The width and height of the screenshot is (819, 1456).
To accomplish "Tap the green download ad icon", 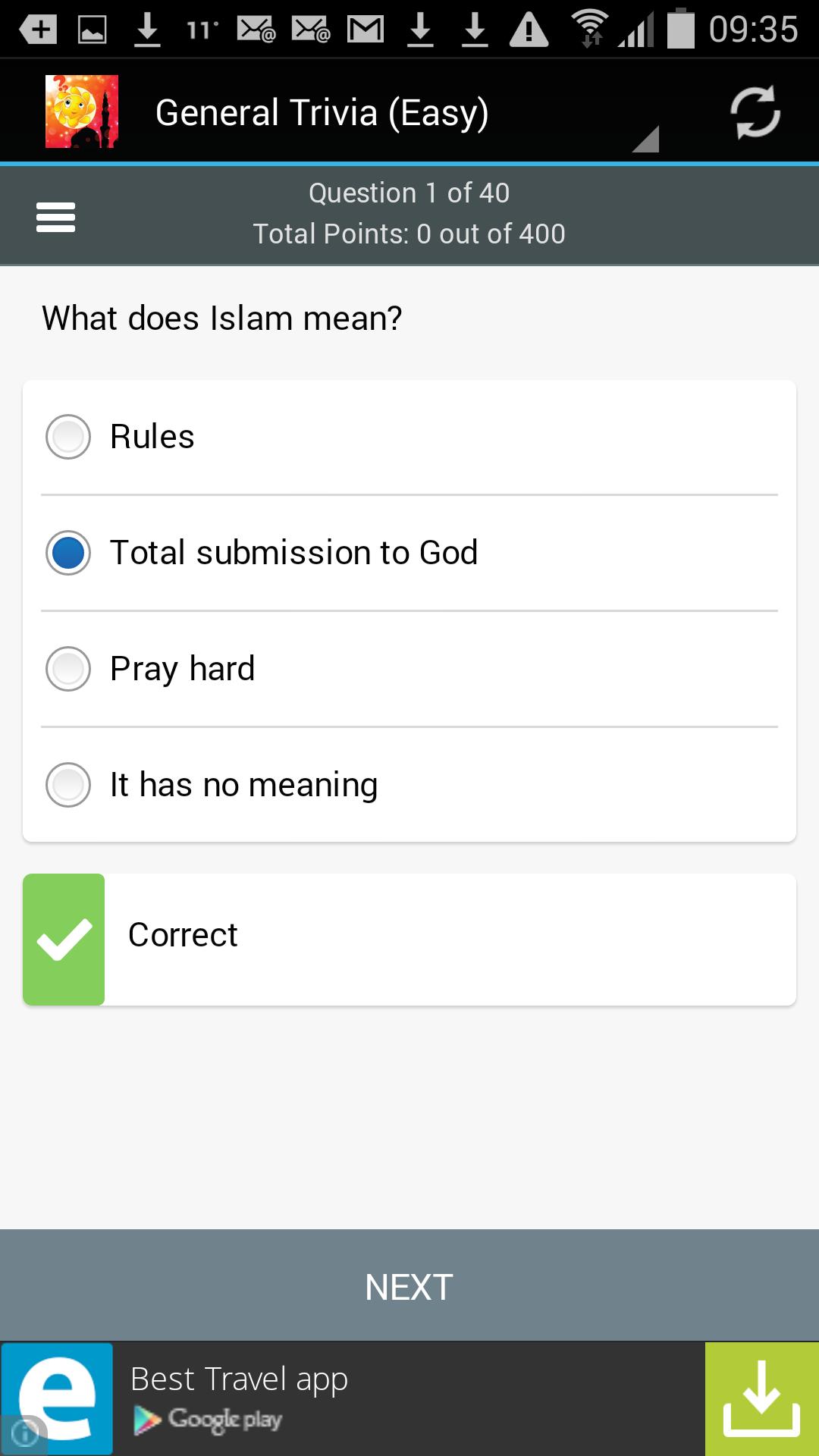I will pyautogui.click(x=761, y=1398).
